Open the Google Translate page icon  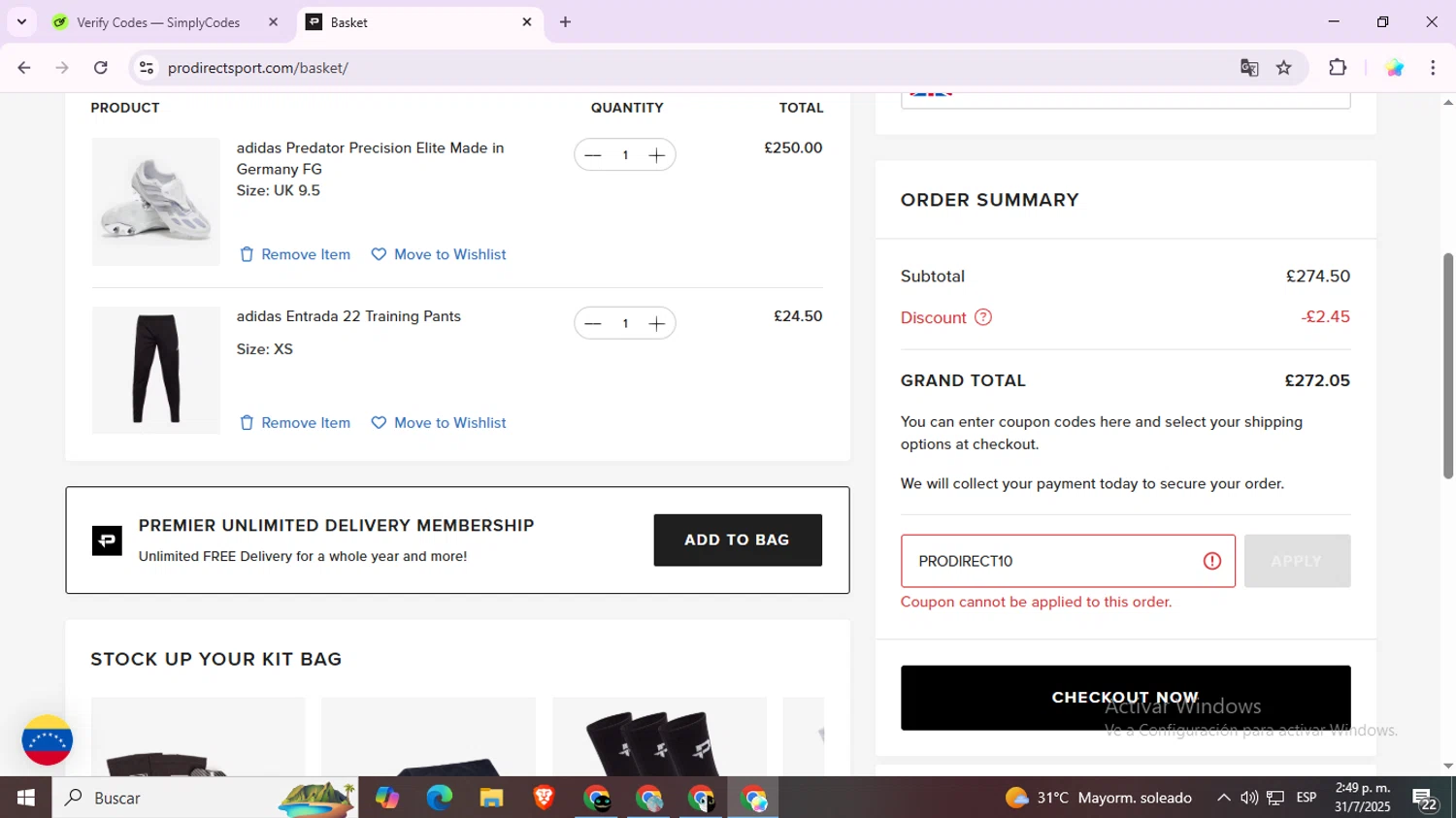point(1249,68)
